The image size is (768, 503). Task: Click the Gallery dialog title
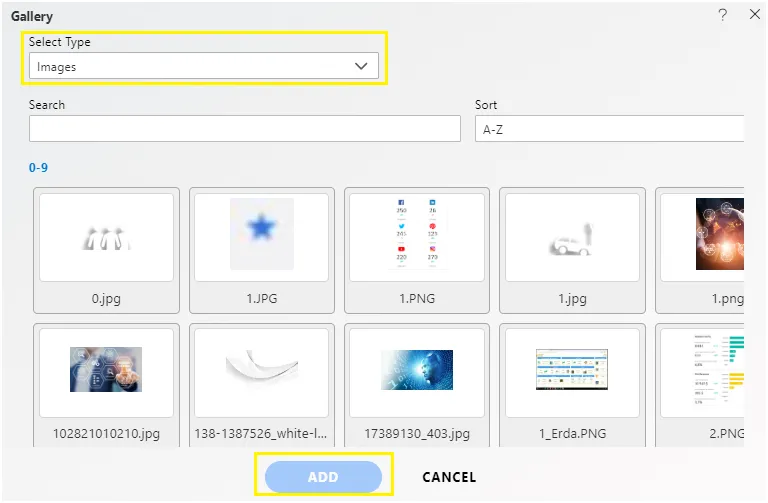point(32,16)
